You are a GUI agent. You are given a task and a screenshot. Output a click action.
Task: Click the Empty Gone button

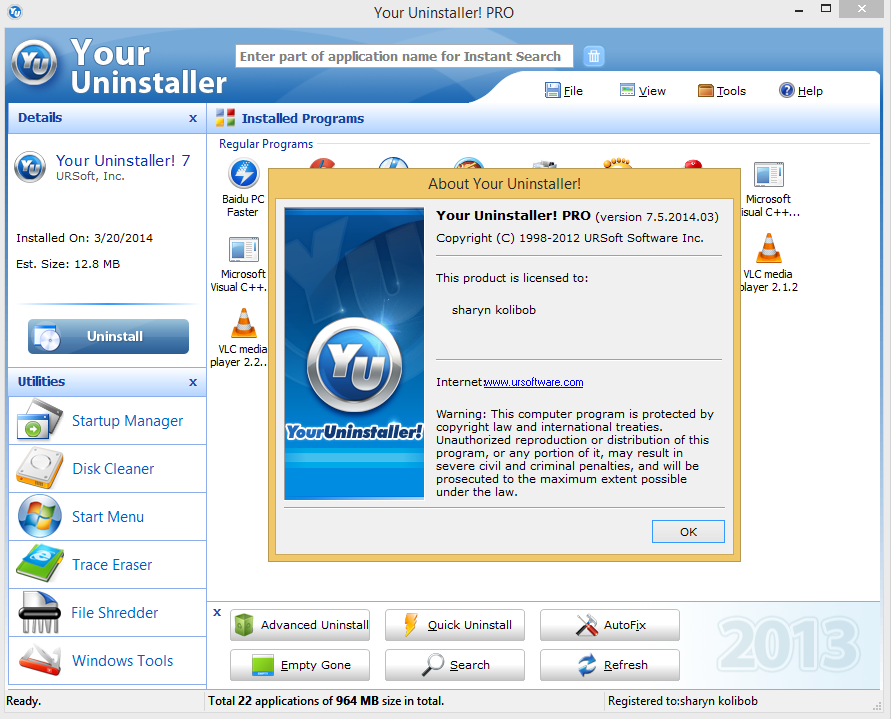point(300,665)
